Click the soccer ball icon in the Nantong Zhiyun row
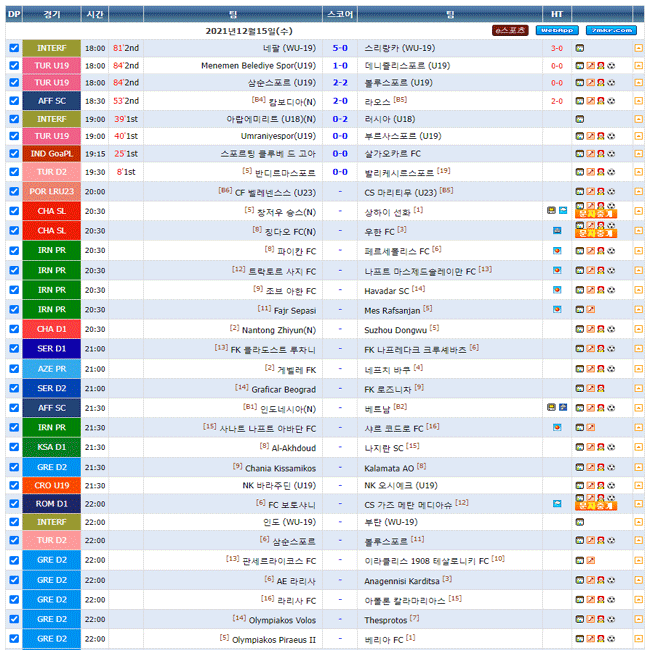 [611, 329]
